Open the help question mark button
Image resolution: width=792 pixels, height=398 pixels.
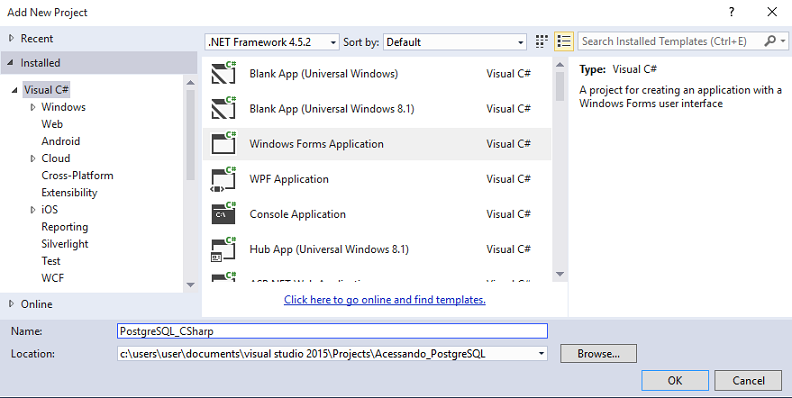coord(731,12)
